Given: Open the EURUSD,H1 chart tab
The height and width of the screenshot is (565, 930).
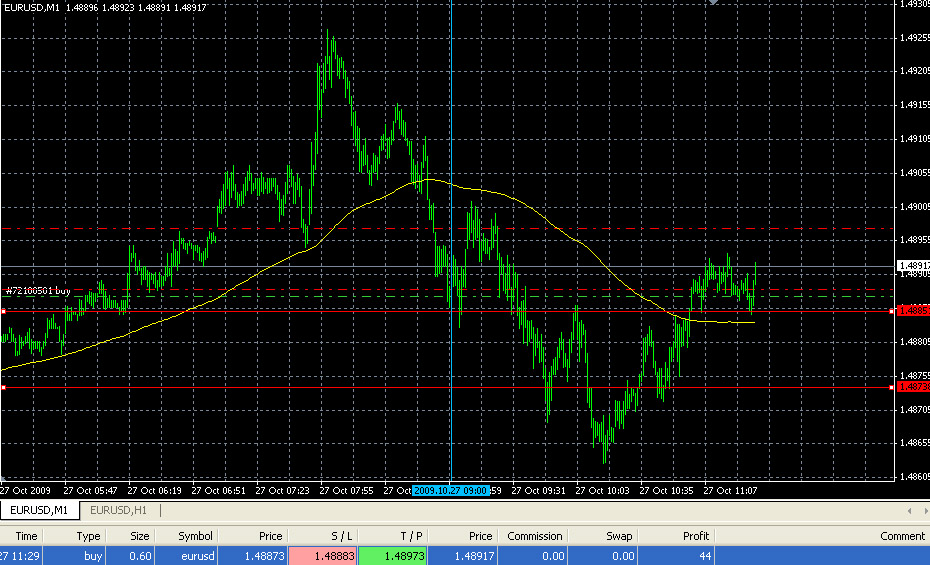Looking at the screenshot, I should [118, 510].
